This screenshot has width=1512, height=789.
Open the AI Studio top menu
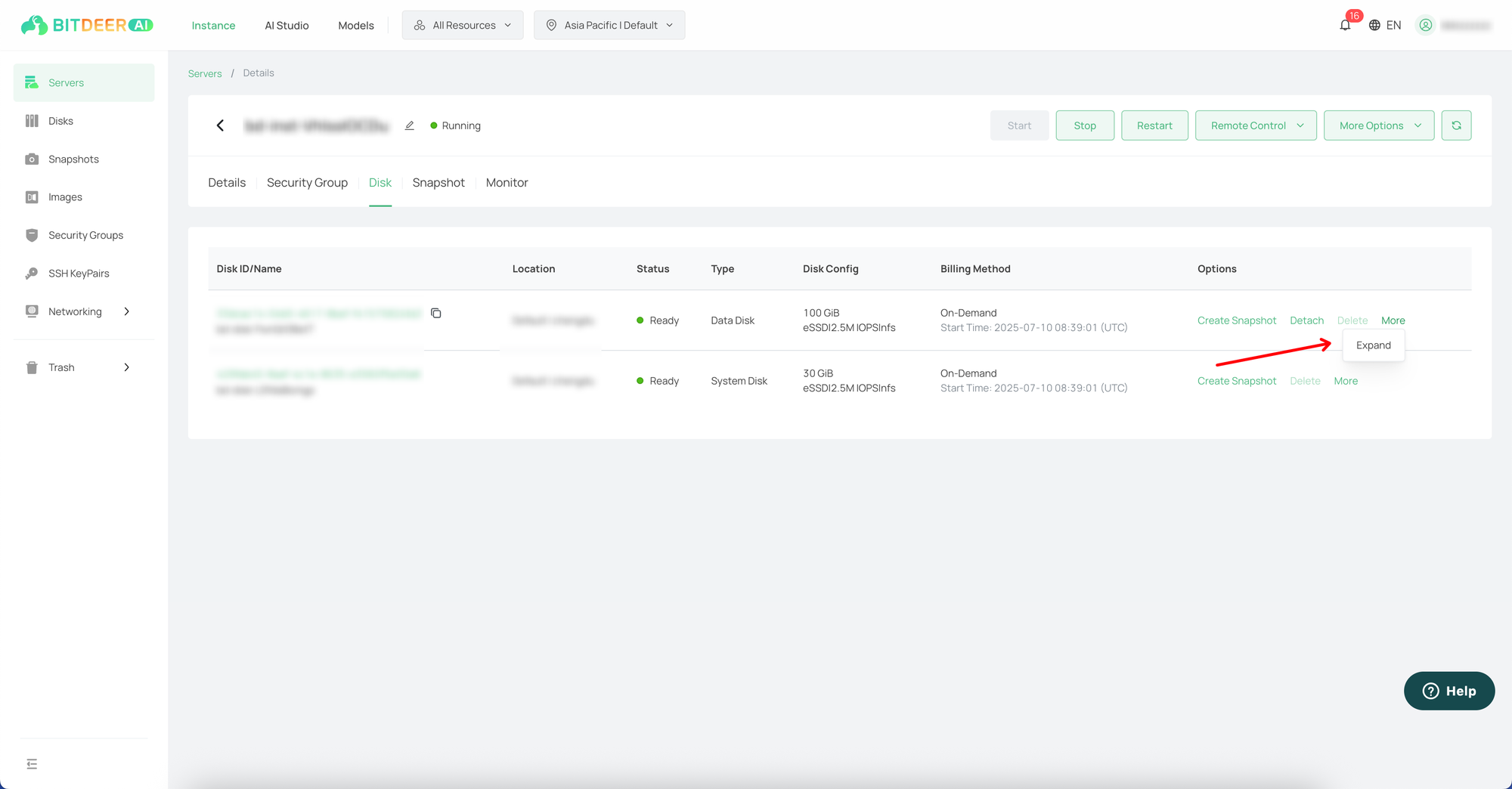[287, 25]
